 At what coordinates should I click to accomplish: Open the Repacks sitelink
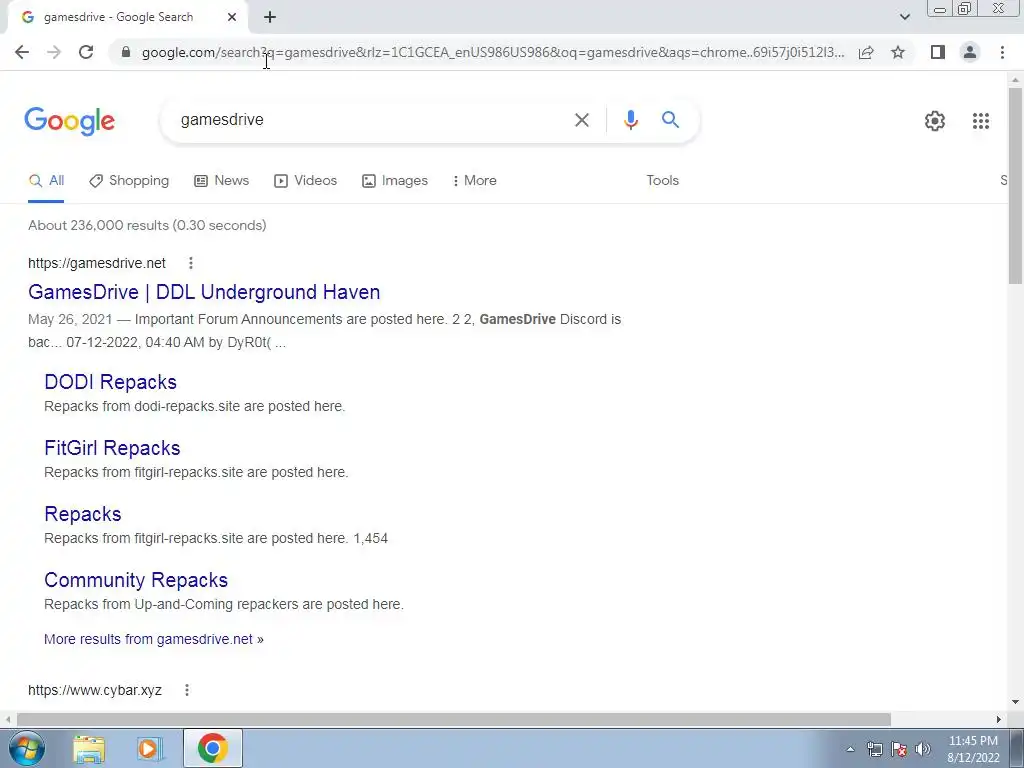(x=83, y=514)
